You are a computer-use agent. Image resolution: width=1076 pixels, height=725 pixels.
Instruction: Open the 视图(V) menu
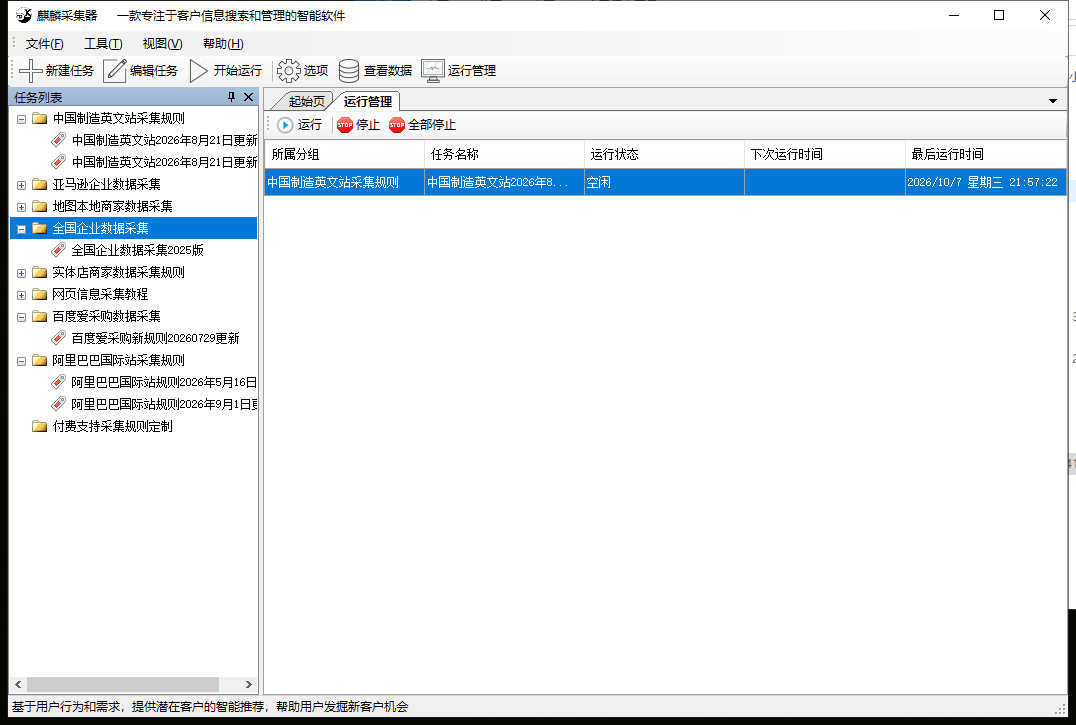[x=163, y=44]
